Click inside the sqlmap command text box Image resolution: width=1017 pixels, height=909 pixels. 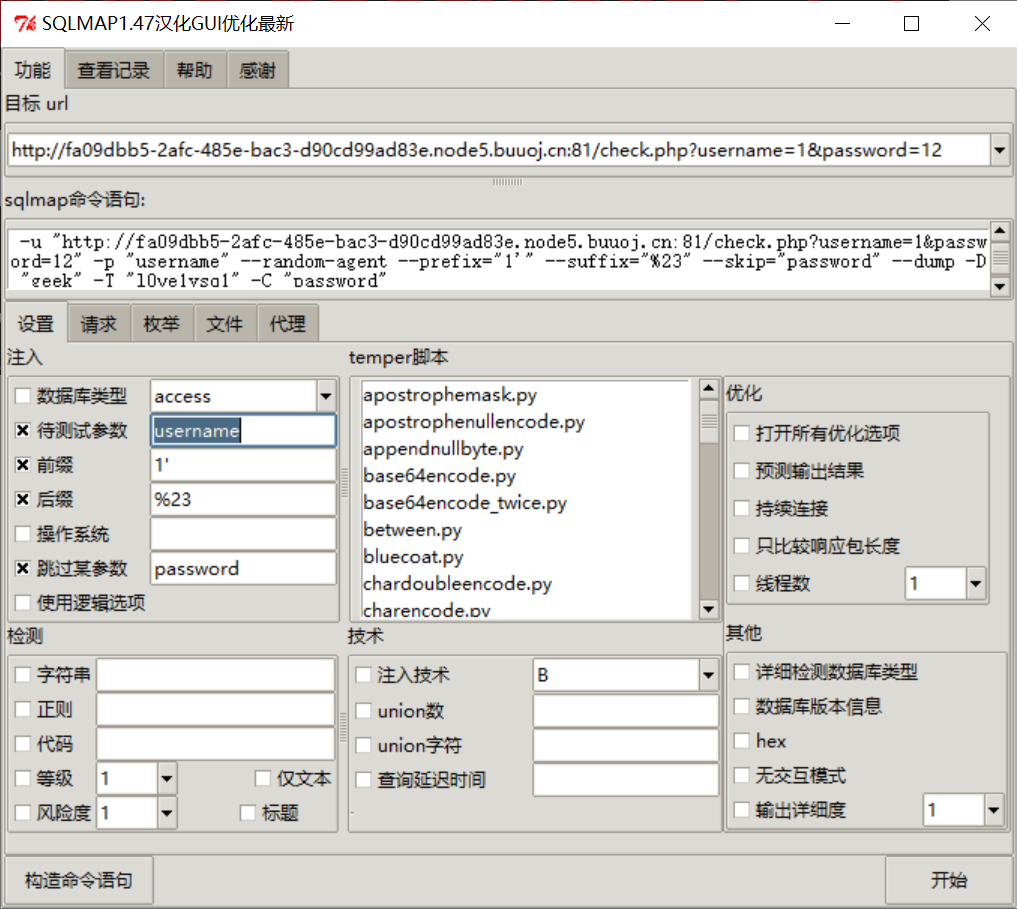[499, 259]
